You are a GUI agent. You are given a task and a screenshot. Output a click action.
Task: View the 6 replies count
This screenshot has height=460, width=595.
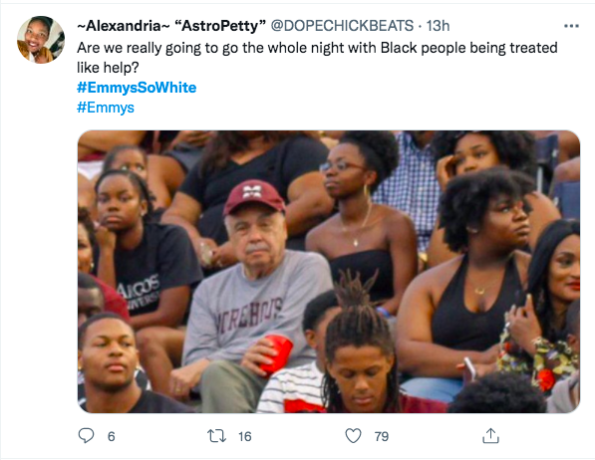(x=111, y=436)
